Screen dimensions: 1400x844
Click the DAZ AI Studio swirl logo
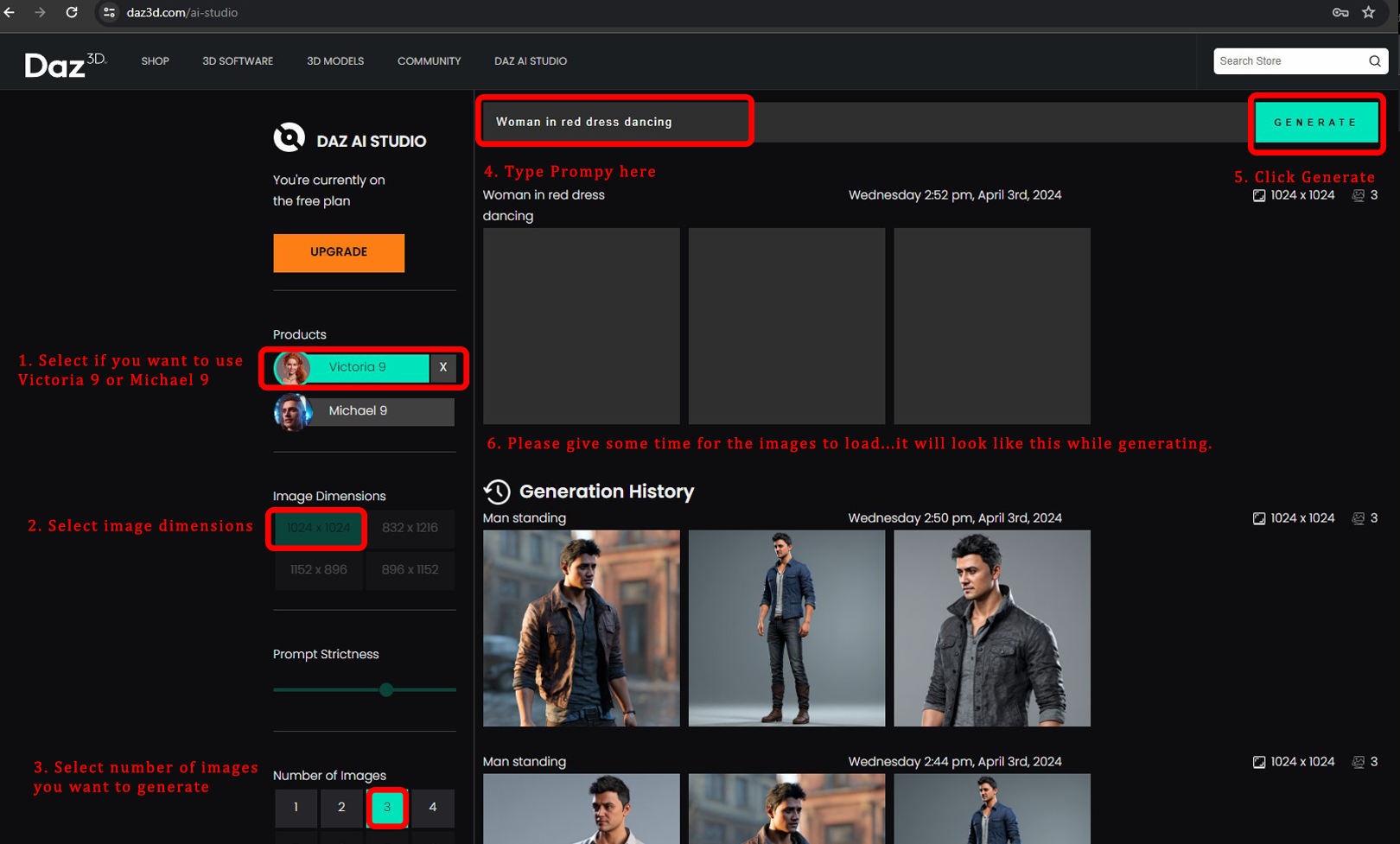coord(290,137)
